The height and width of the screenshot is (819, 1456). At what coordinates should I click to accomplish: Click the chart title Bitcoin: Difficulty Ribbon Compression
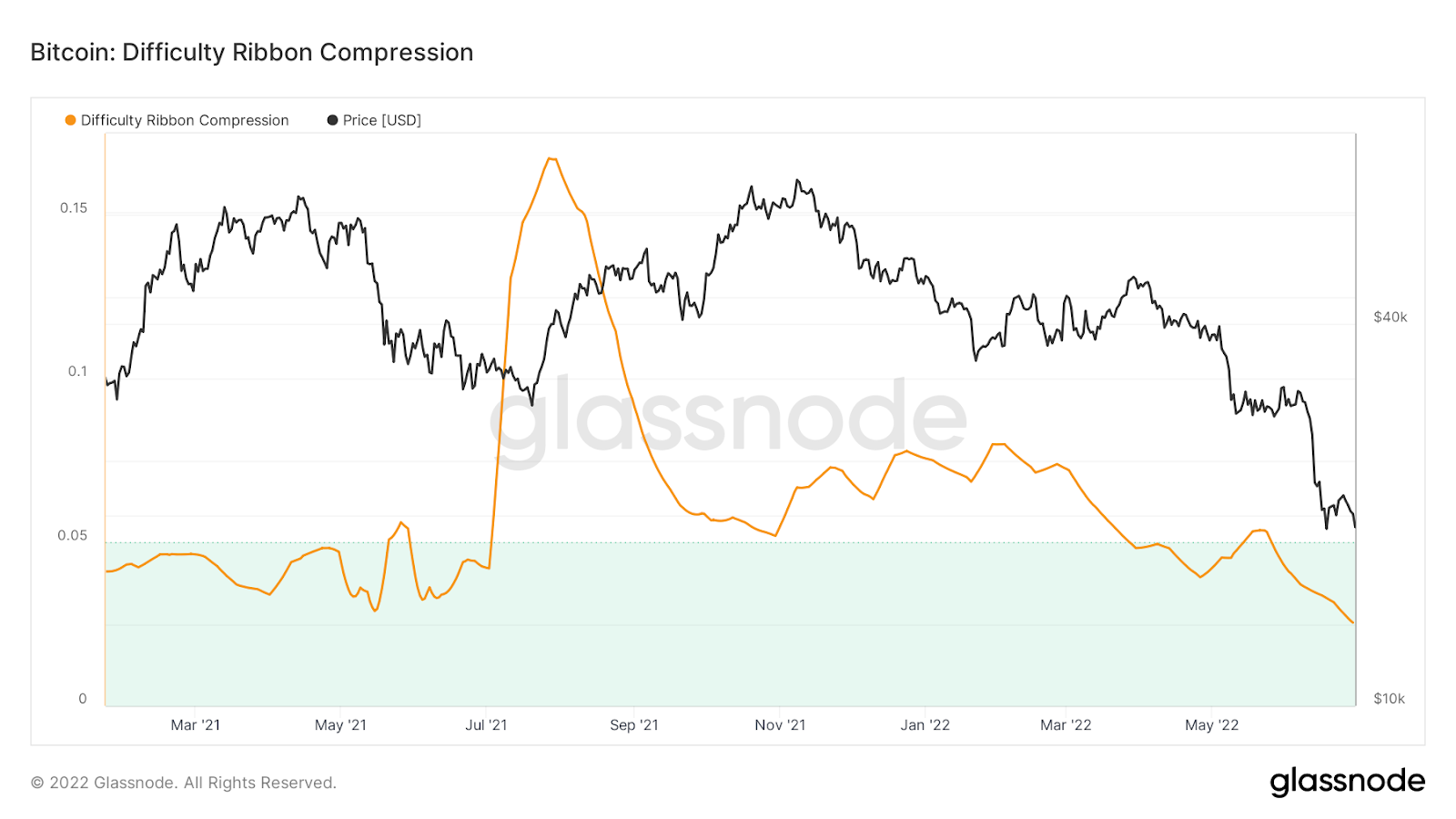point(252,53)
